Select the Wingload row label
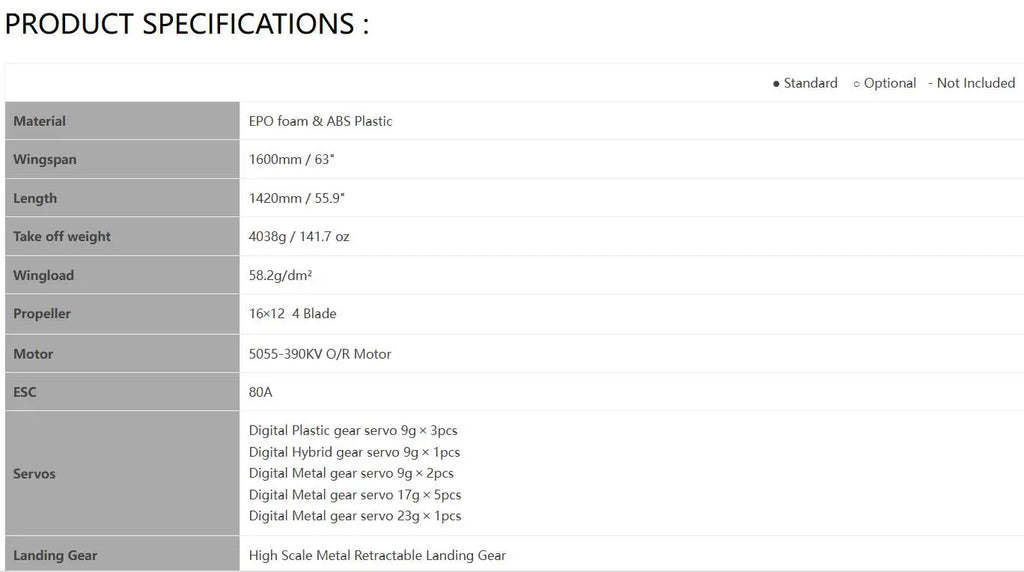Screen dimensions: 1024x572 43,275
